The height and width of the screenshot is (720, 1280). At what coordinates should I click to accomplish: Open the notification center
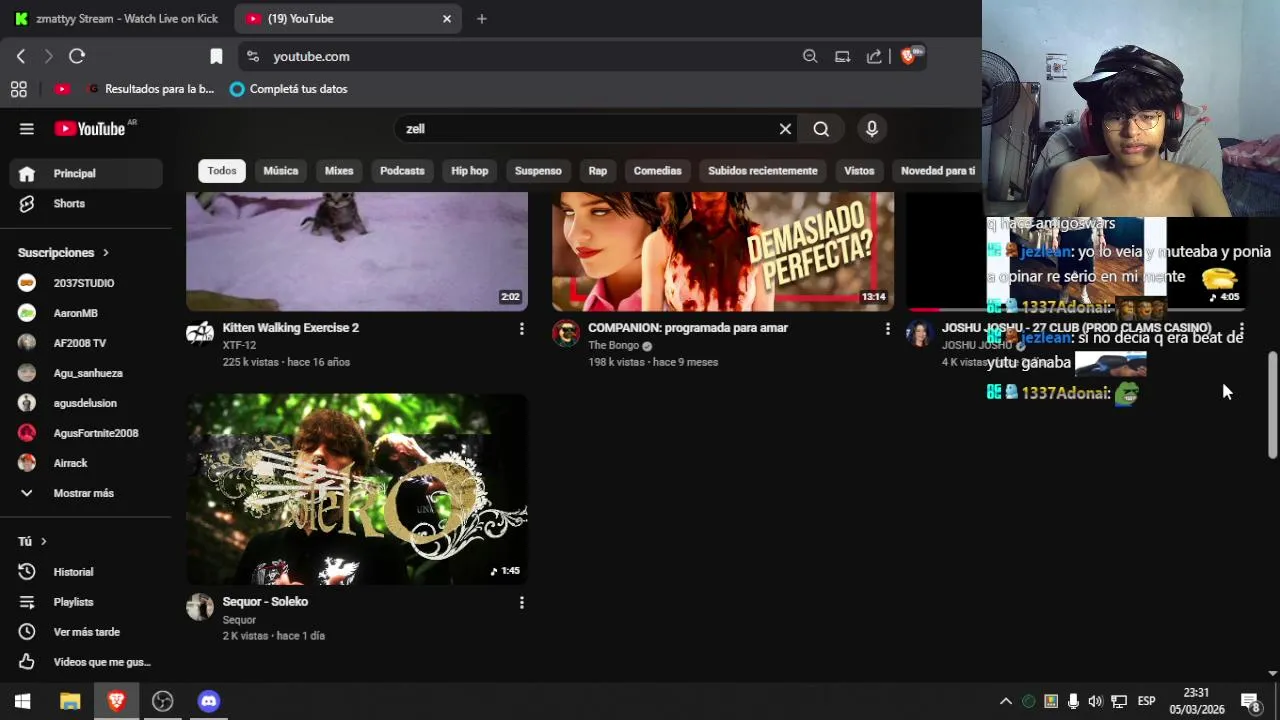[1250, 702]
